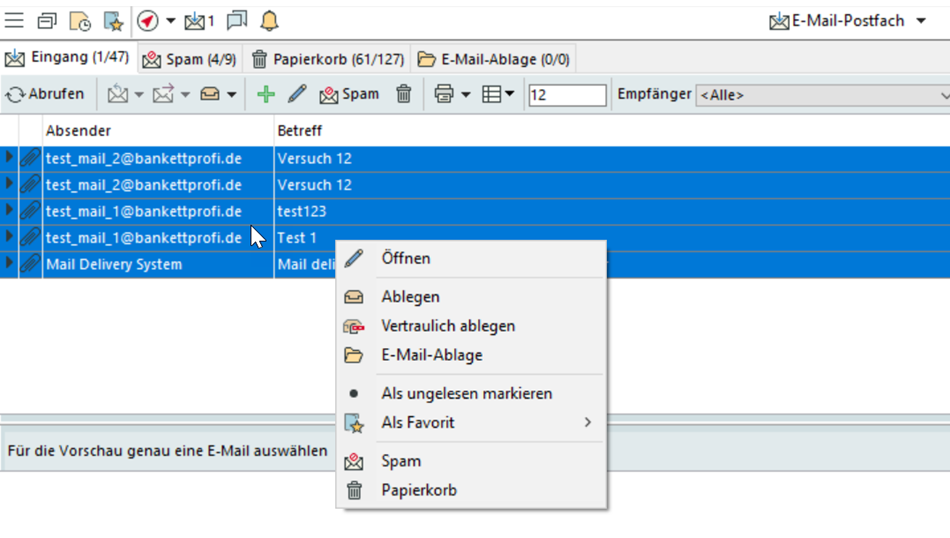Expand the first Versuch 12 email row
The image size is (950, 538).
coord(9,158)
